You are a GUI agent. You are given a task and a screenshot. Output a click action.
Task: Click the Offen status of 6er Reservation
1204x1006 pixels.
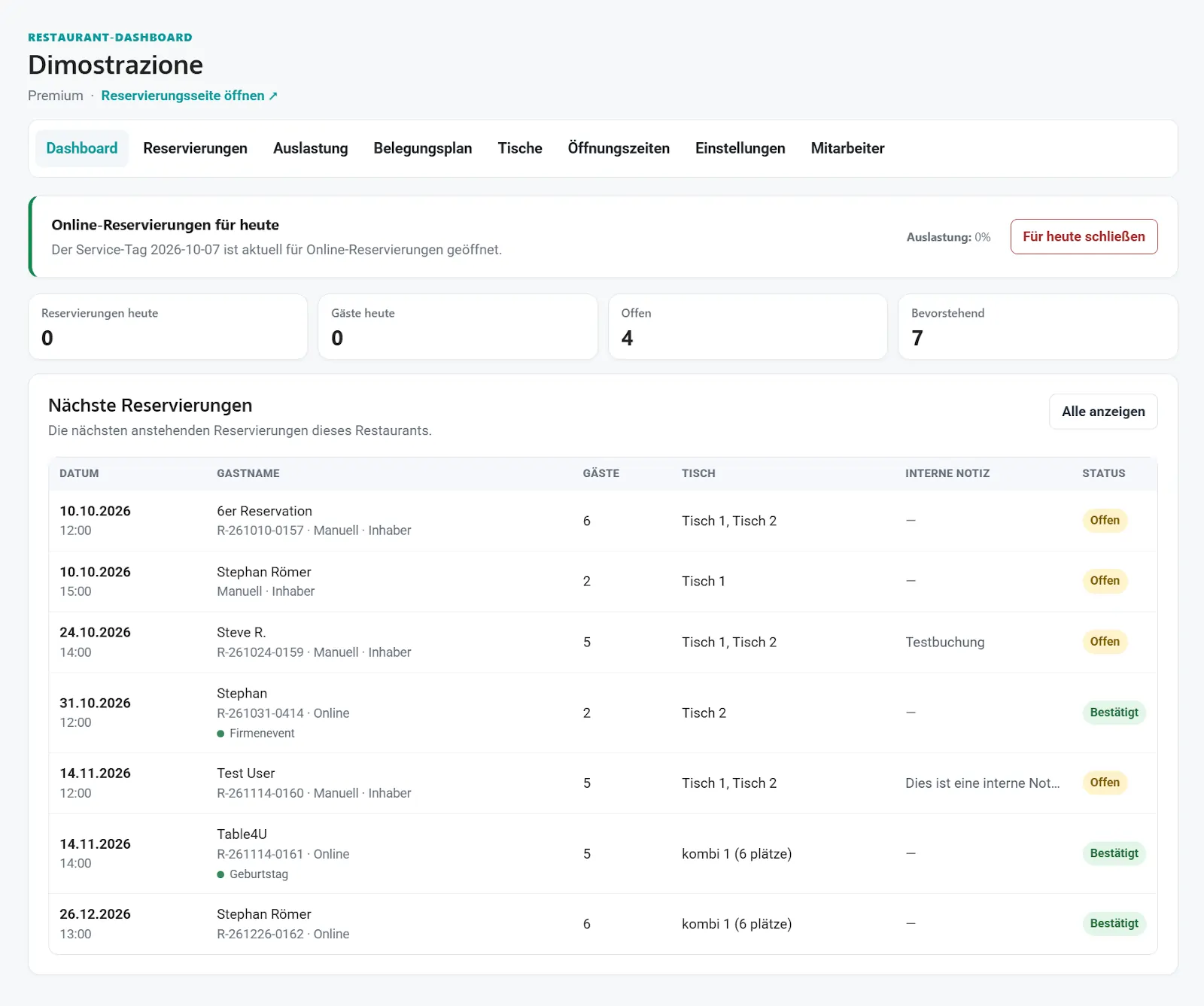tap(1105, 521)
